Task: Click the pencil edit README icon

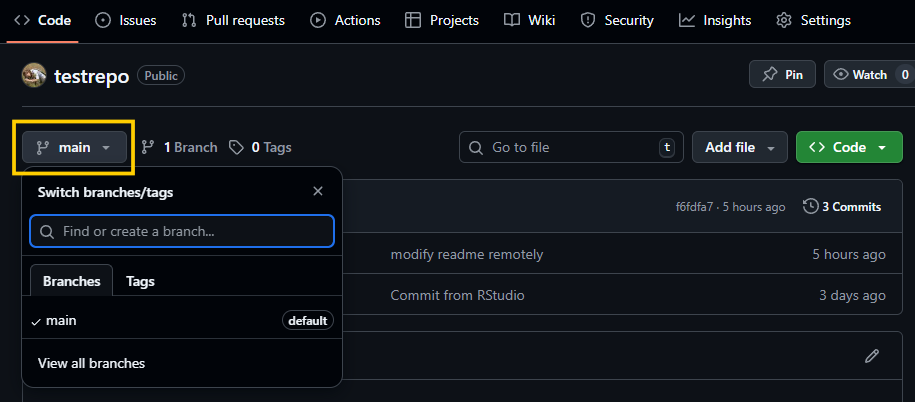Action: [872, 355]
